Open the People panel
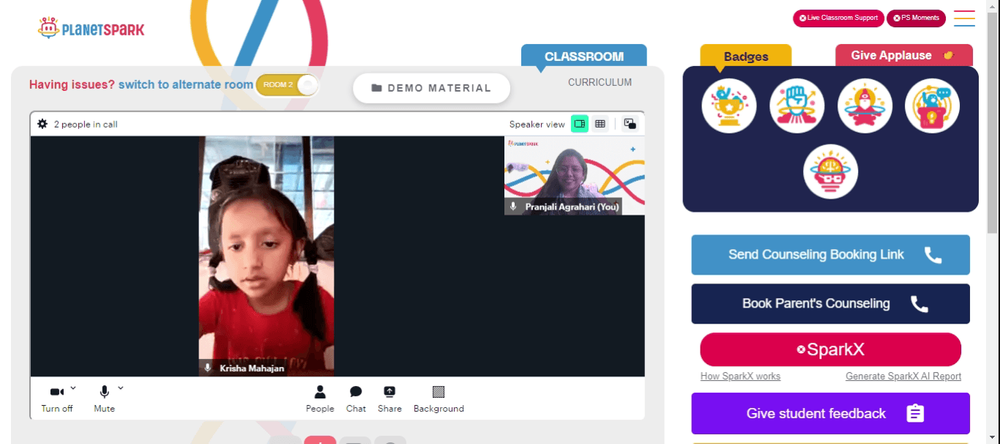Viewport: 1000px width, 444px height. point(320,399)
